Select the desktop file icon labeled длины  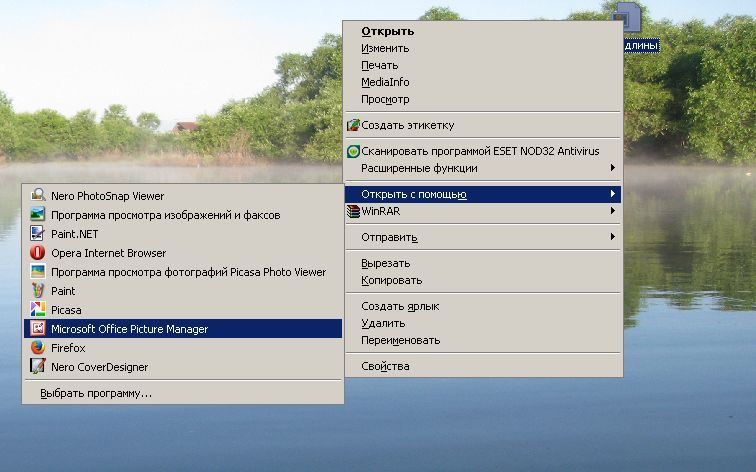tap(627, 17)
